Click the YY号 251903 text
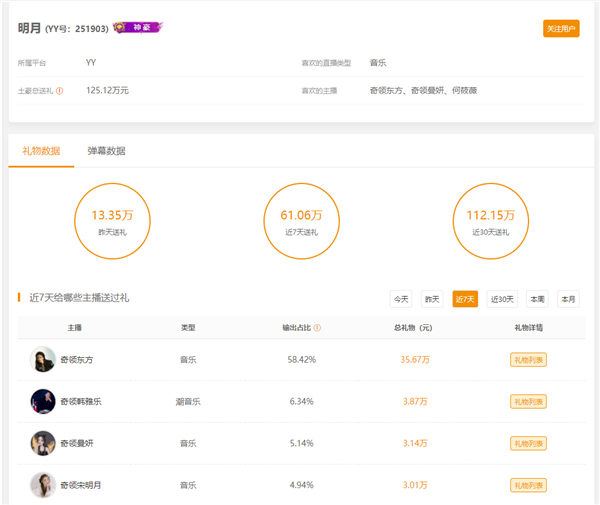 tap(77, 29)
